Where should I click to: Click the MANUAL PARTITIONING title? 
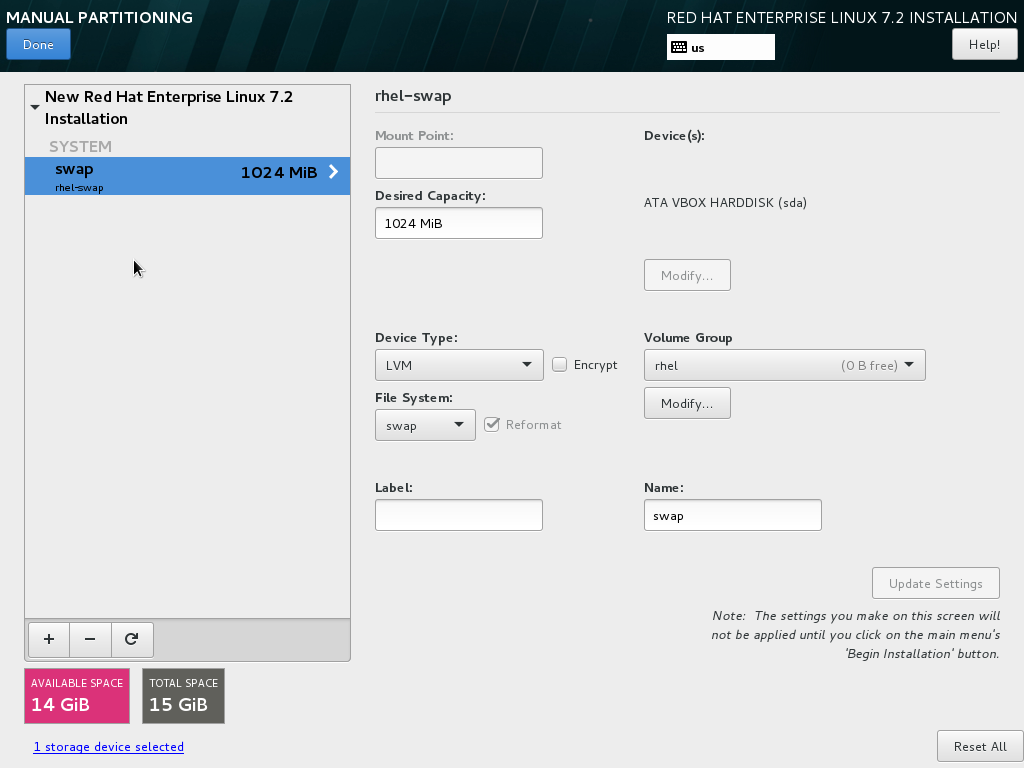click(99, 17)
